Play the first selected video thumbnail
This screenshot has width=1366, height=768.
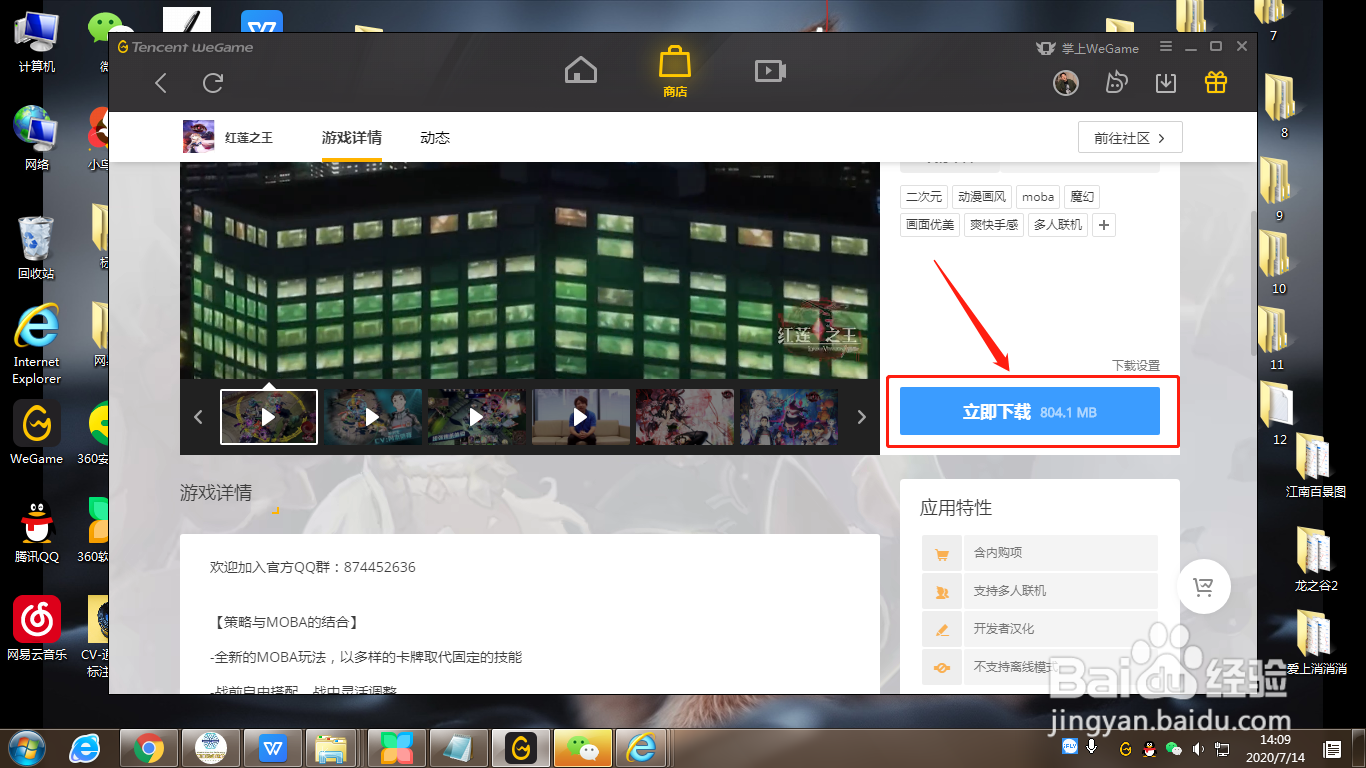[x=269, y=417]
